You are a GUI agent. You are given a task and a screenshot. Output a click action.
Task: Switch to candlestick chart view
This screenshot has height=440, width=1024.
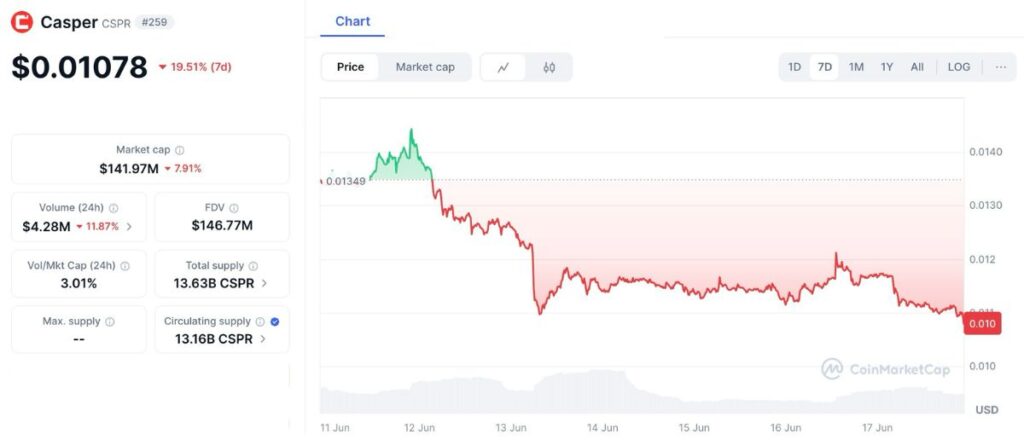tap(549, 67)
